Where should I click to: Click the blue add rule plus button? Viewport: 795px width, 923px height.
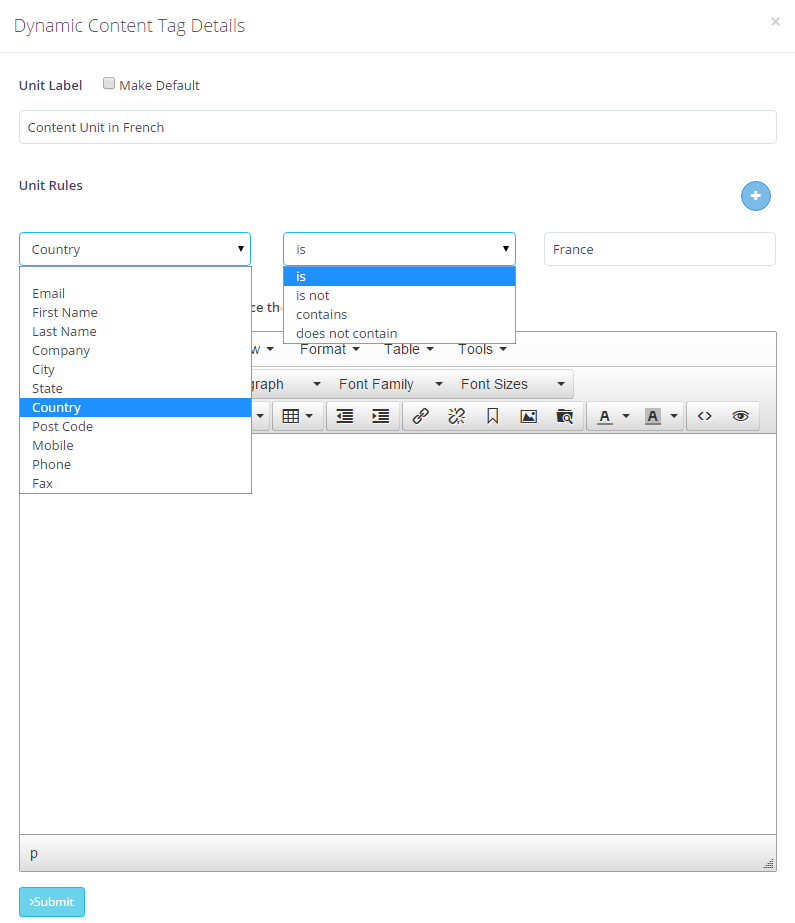755,196
